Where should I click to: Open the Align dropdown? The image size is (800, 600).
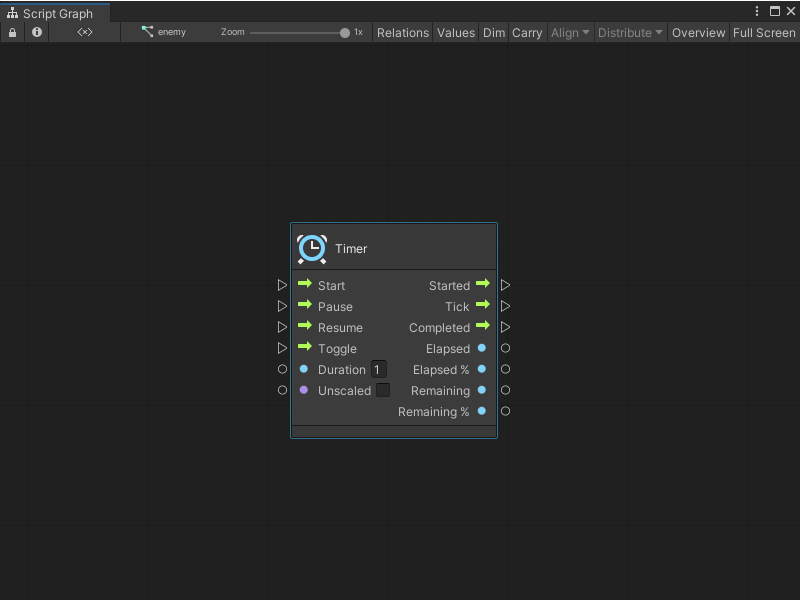click(x=569, y=32)
